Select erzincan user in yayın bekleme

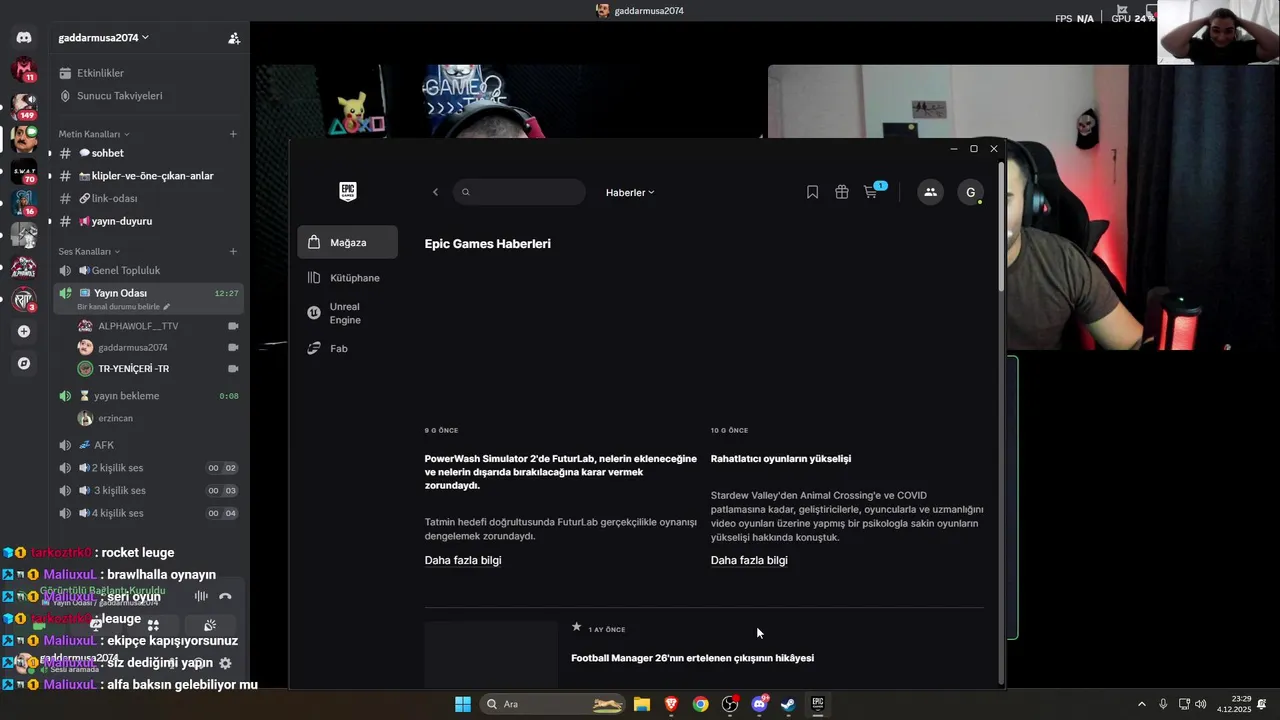point(158,418)
